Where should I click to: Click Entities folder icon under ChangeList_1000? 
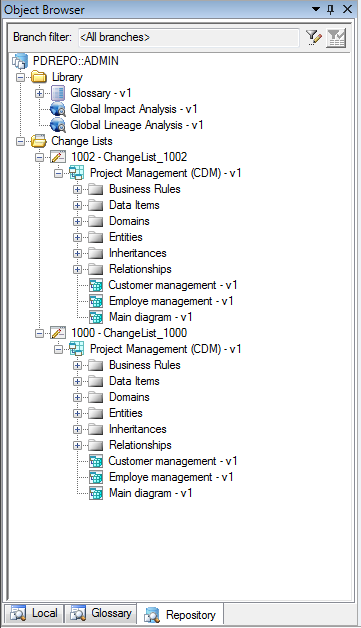click(96, 413)
